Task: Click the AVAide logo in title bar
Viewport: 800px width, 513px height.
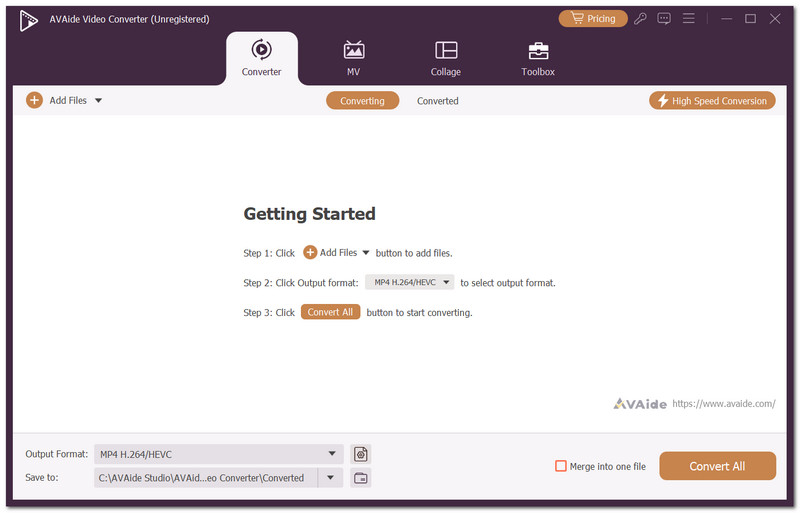Action: pos(29,21)
